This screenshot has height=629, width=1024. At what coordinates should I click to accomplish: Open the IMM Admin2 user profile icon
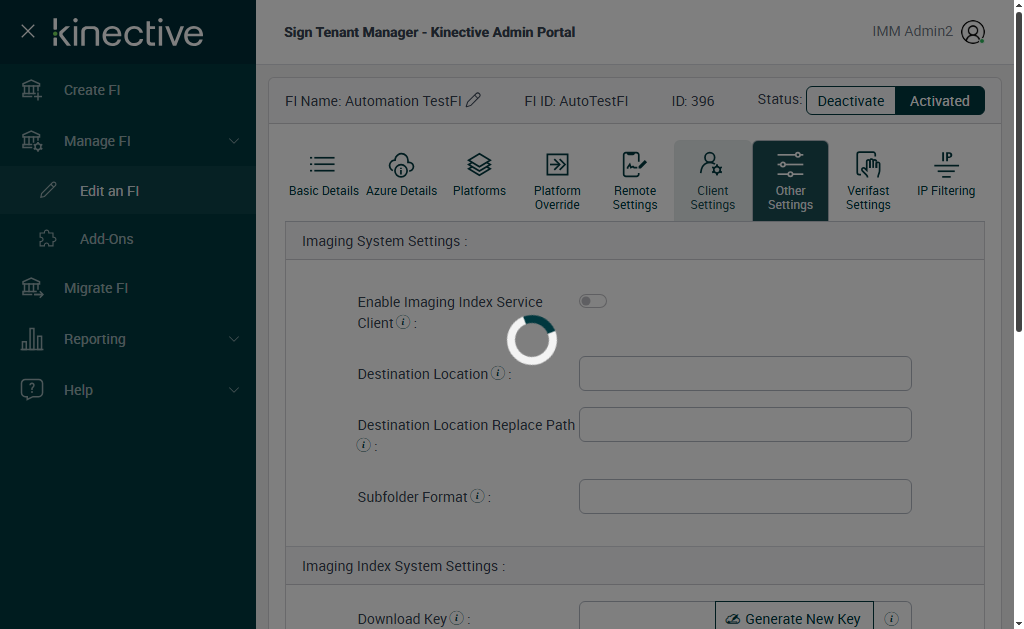[972, 32]
